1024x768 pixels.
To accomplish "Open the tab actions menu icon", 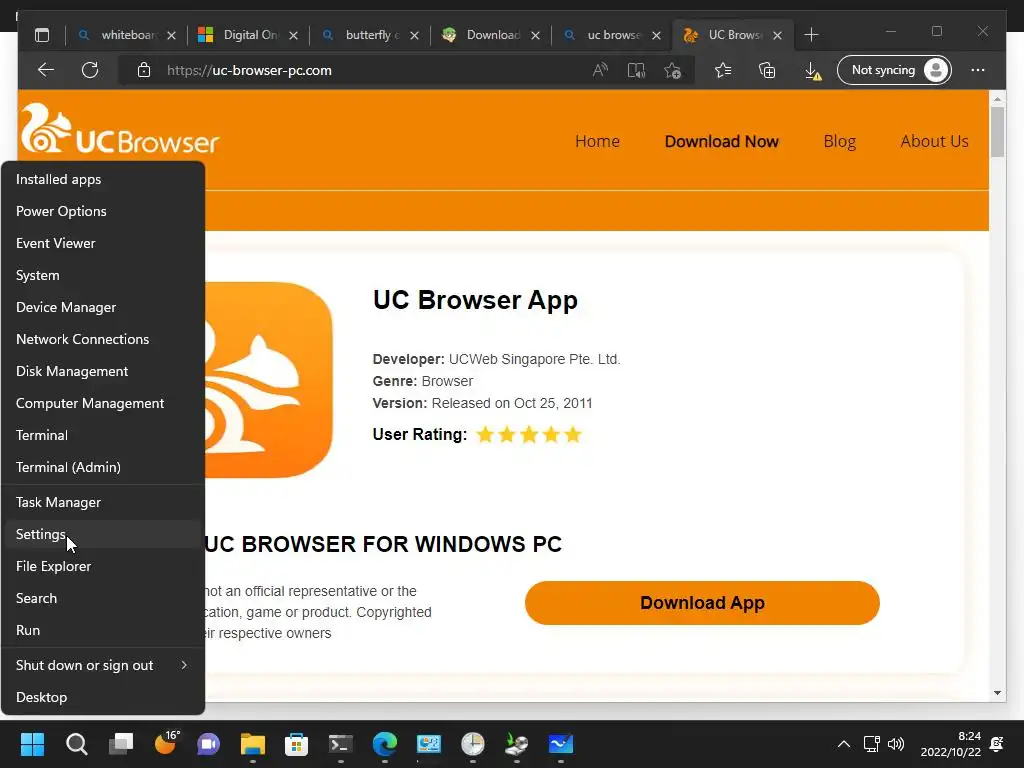I will coord(42,35).
